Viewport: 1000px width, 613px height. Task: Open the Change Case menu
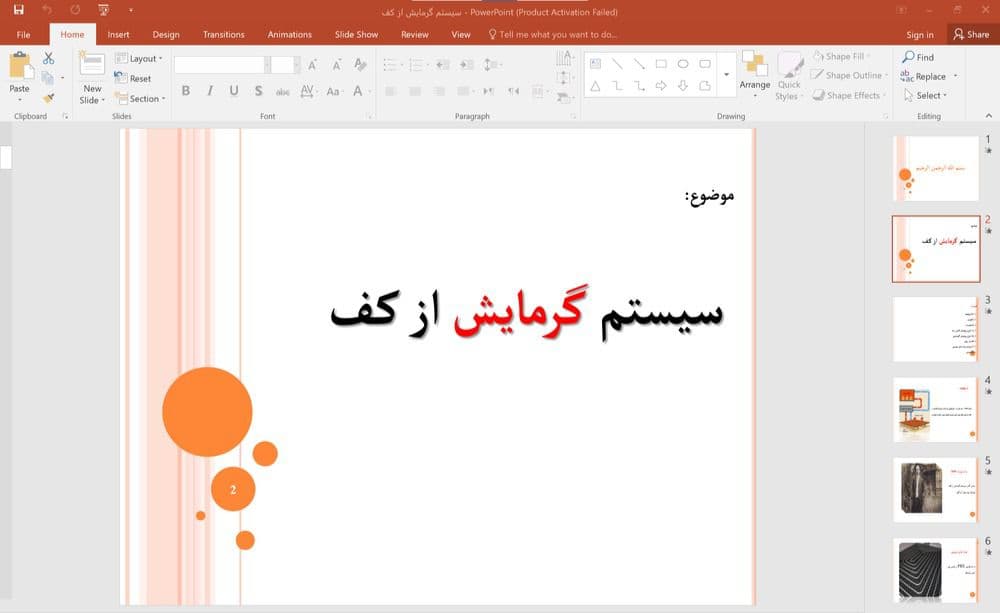pos(334,91)
